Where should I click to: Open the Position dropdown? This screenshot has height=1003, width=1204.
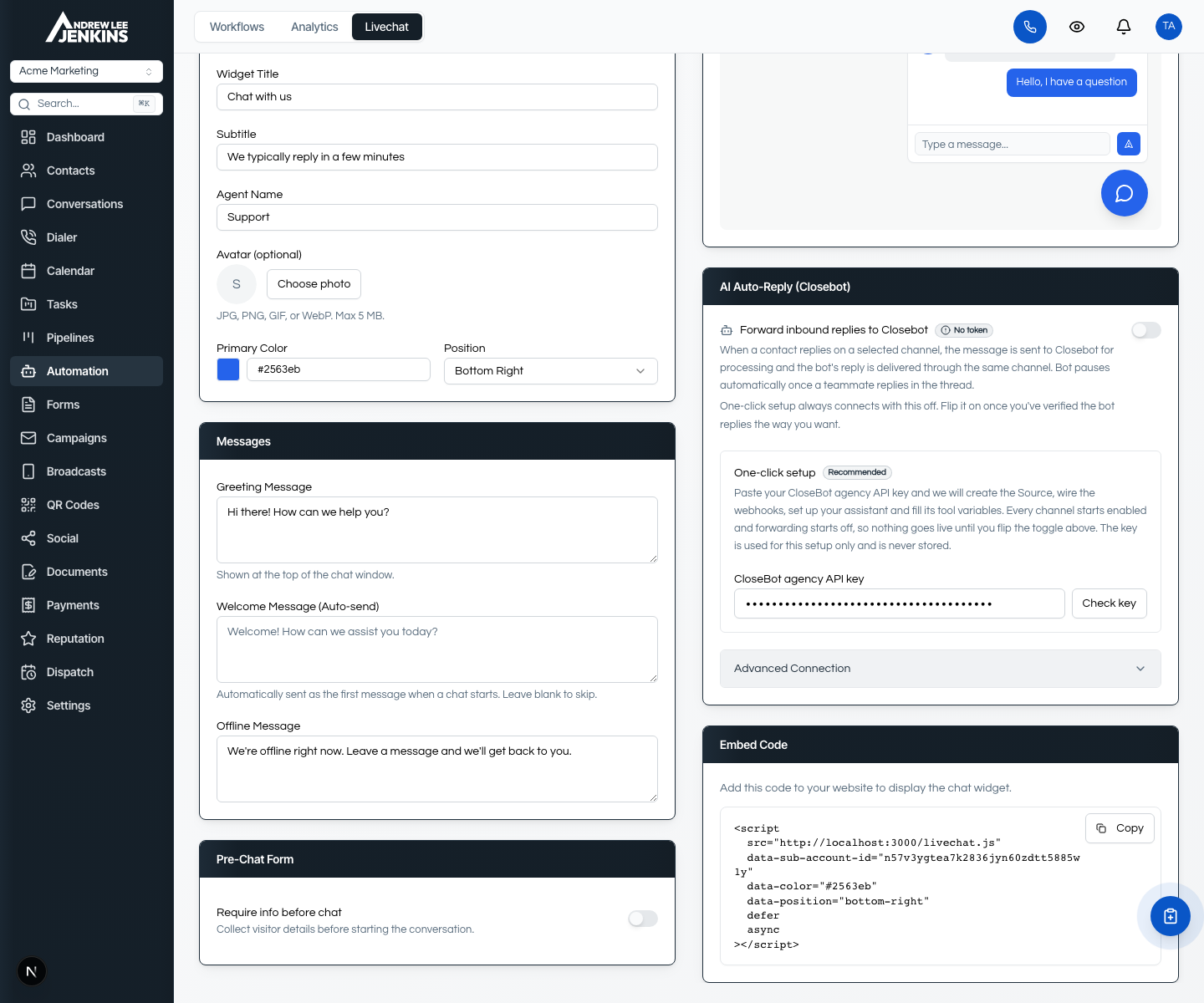[x=551, y=371]
